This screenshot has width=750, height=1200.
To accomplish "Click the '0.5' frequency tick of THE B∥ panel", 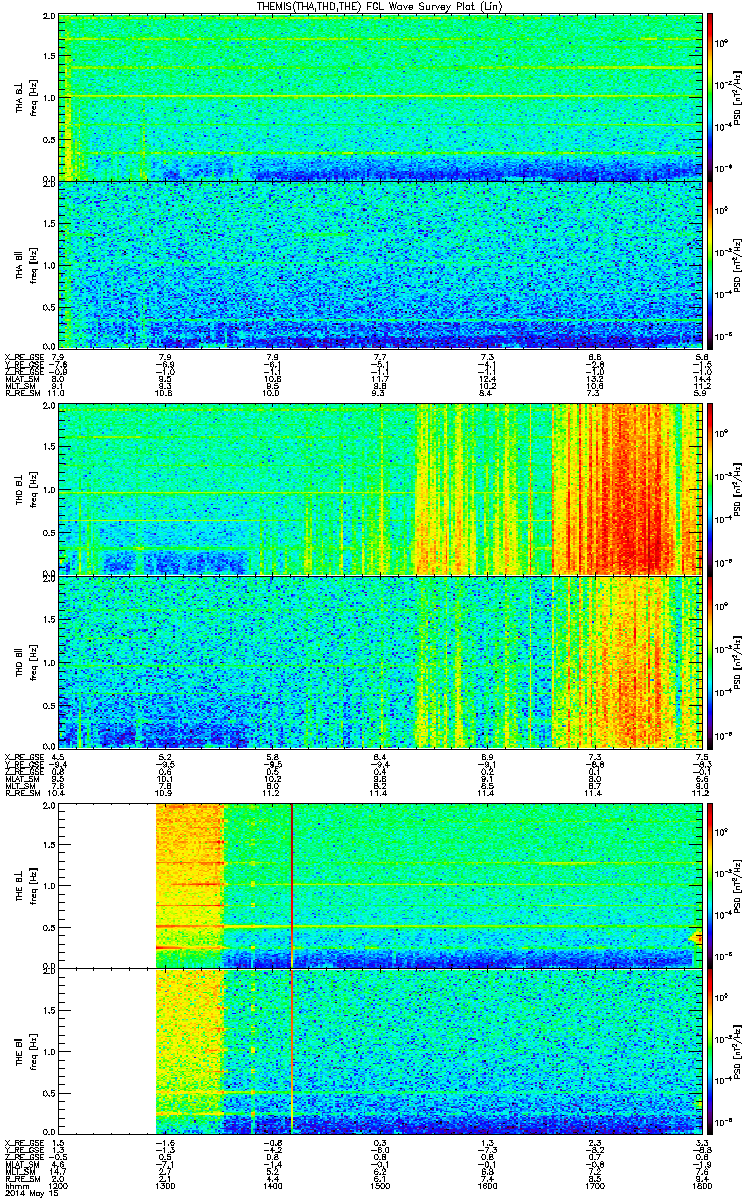I will 48,1092.
